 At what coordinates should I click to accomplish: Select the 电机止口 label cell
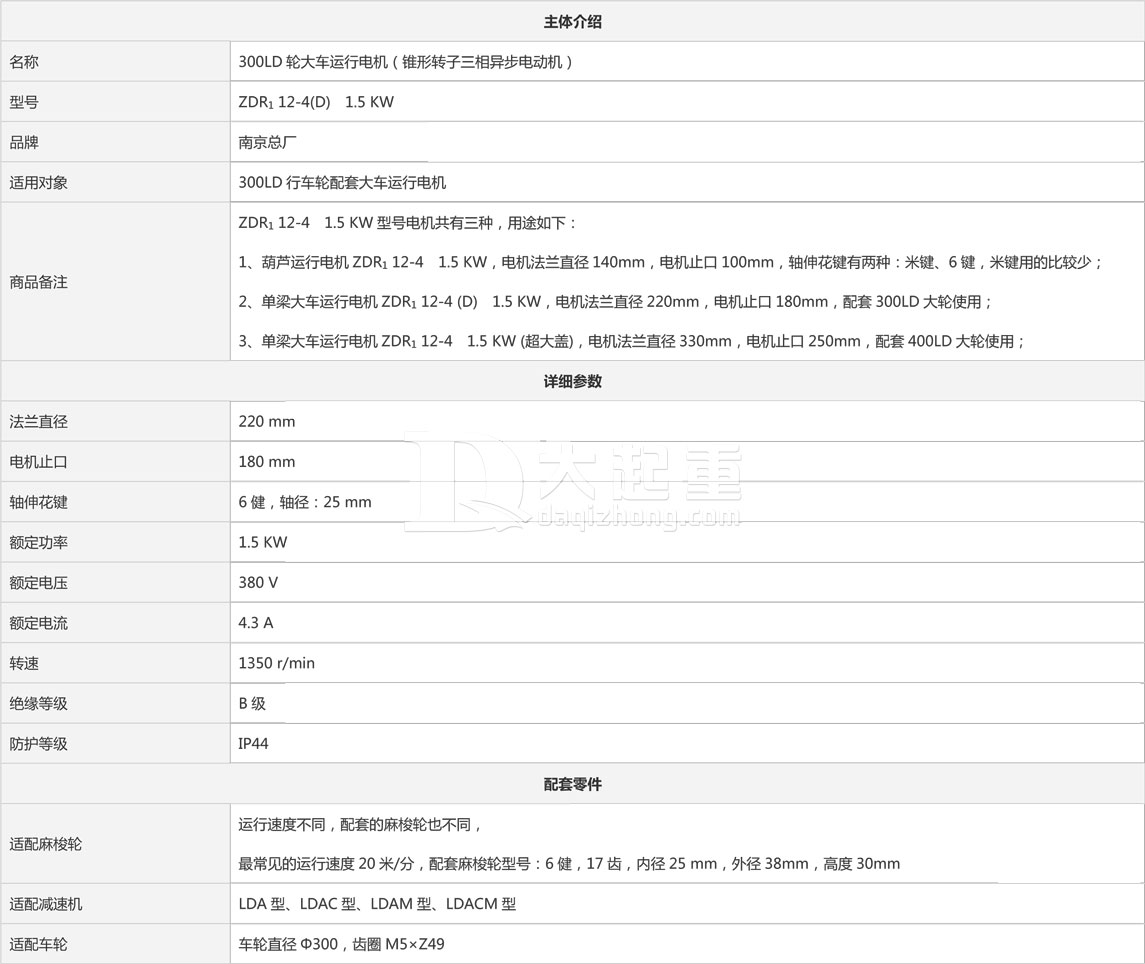(x=115, y=462)
